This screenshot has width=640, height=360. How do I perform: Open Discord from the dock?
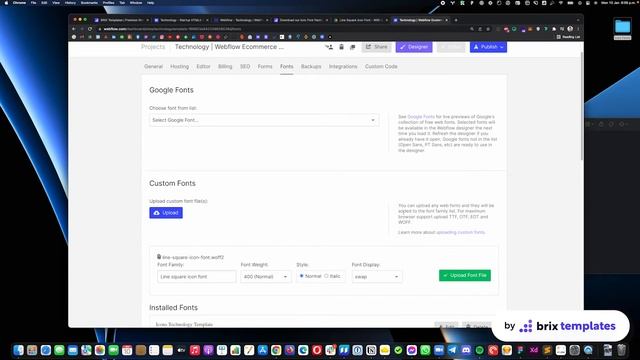[466, 350]
